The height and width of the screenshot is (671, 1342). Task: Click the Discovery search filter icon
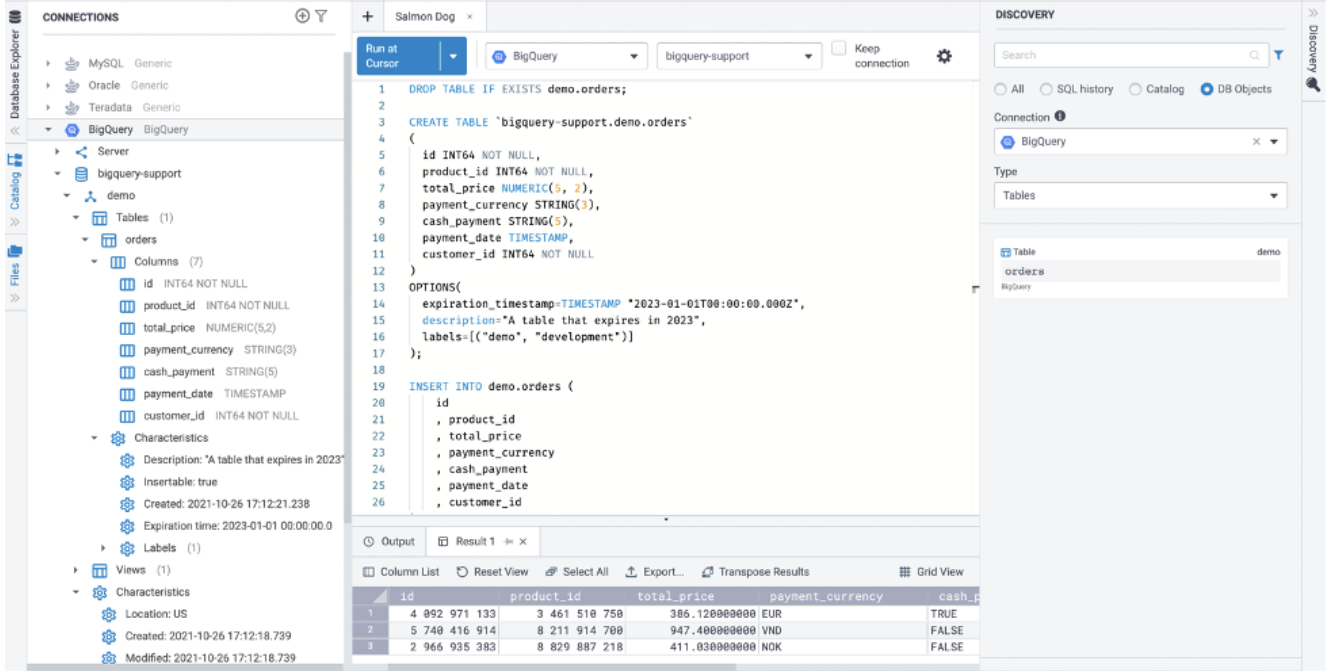[1278, 55]
